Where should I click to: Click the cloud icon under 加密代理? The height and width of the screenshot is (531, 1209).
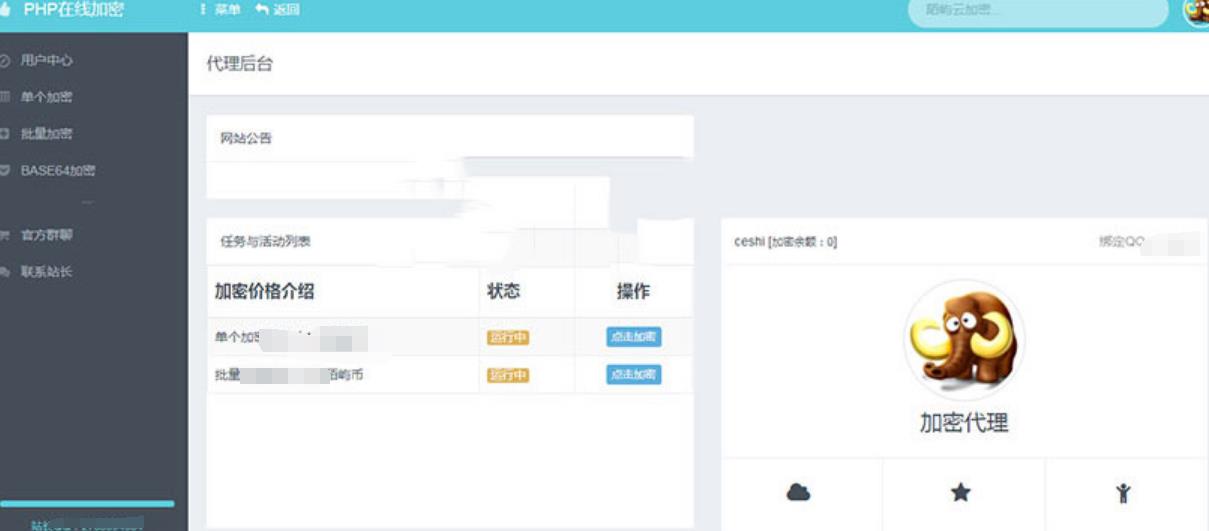point(798,492)
